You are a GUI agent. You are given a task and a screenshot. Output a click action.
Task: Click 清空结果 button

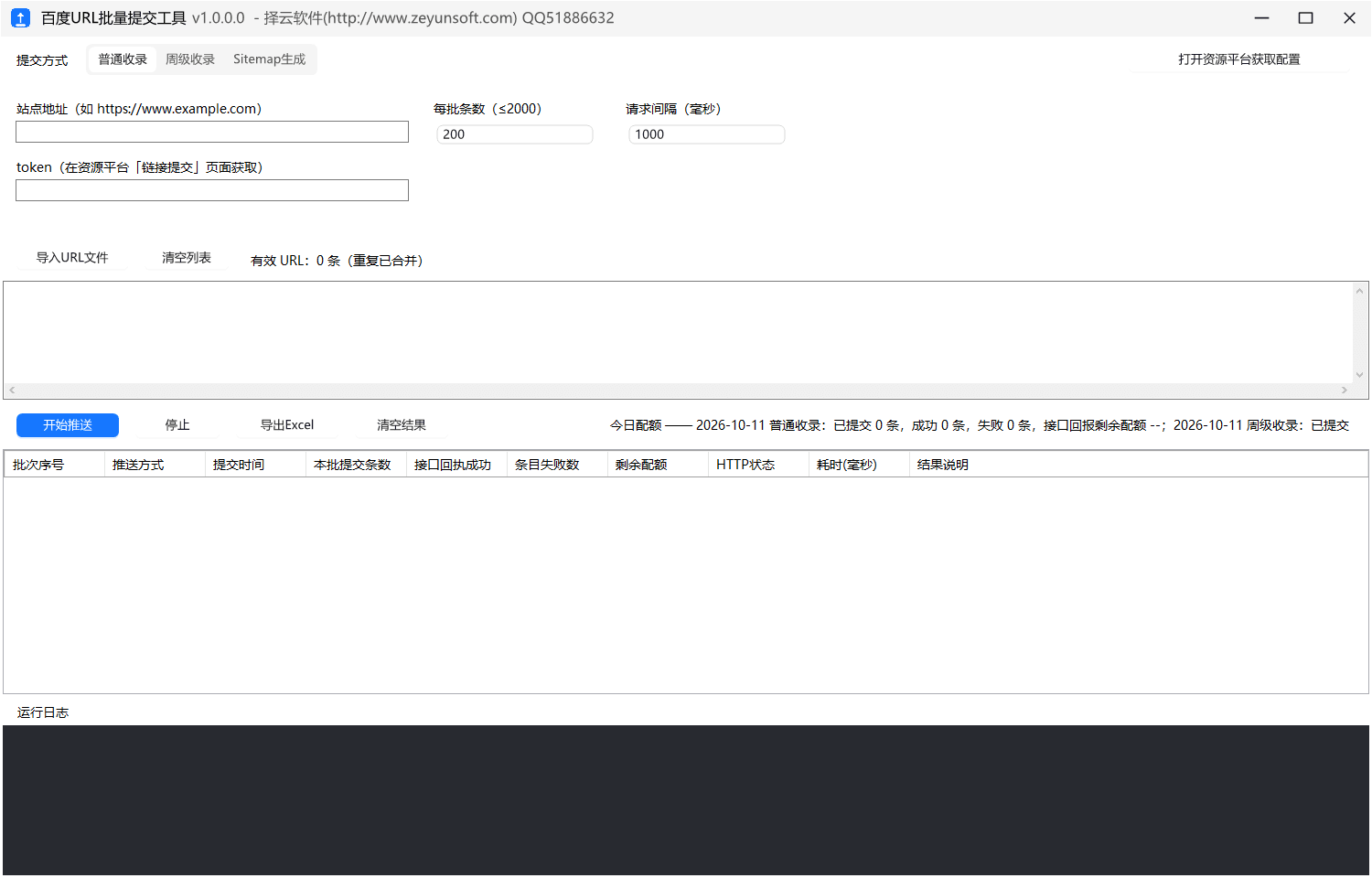pos(402,425)
